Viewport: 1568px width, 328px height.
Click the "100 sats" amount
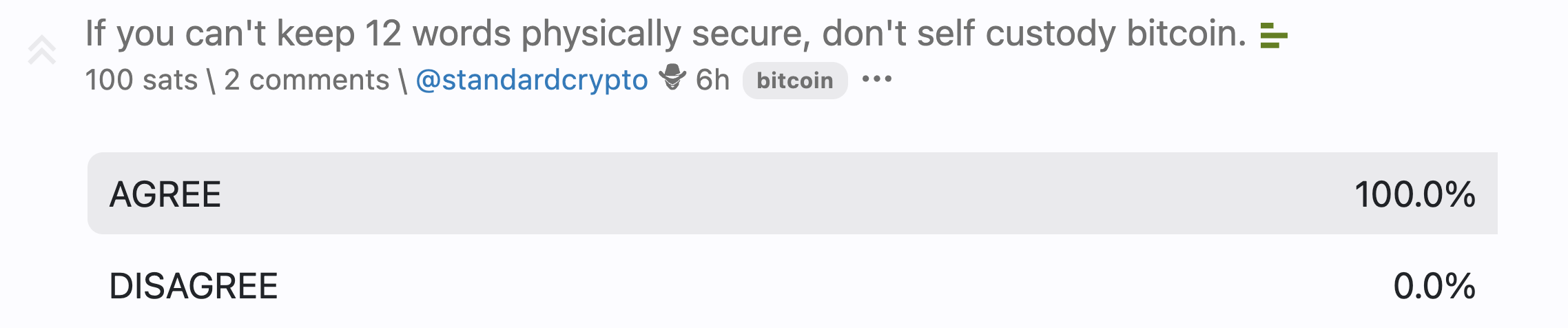click(141, 81)
